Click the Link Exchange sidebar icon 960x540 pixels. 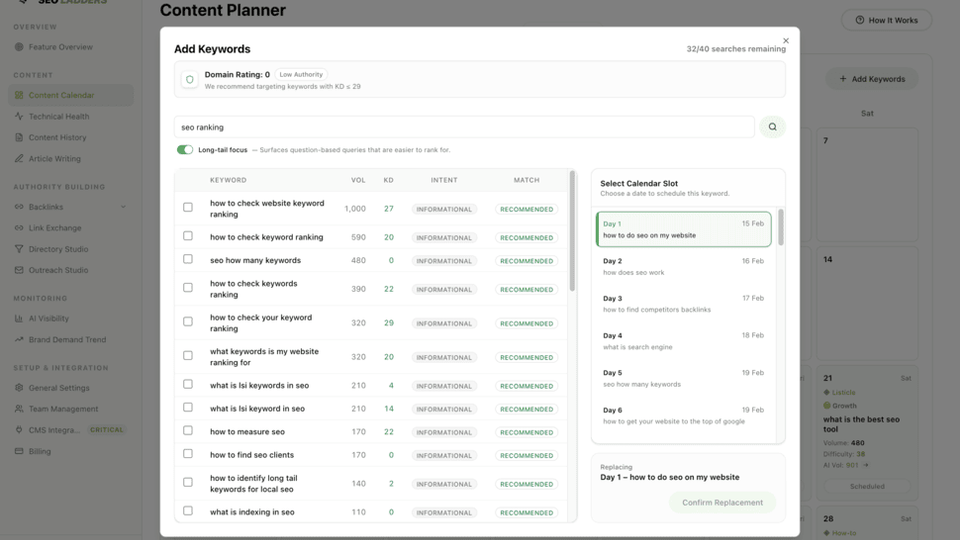pos(19,228)
